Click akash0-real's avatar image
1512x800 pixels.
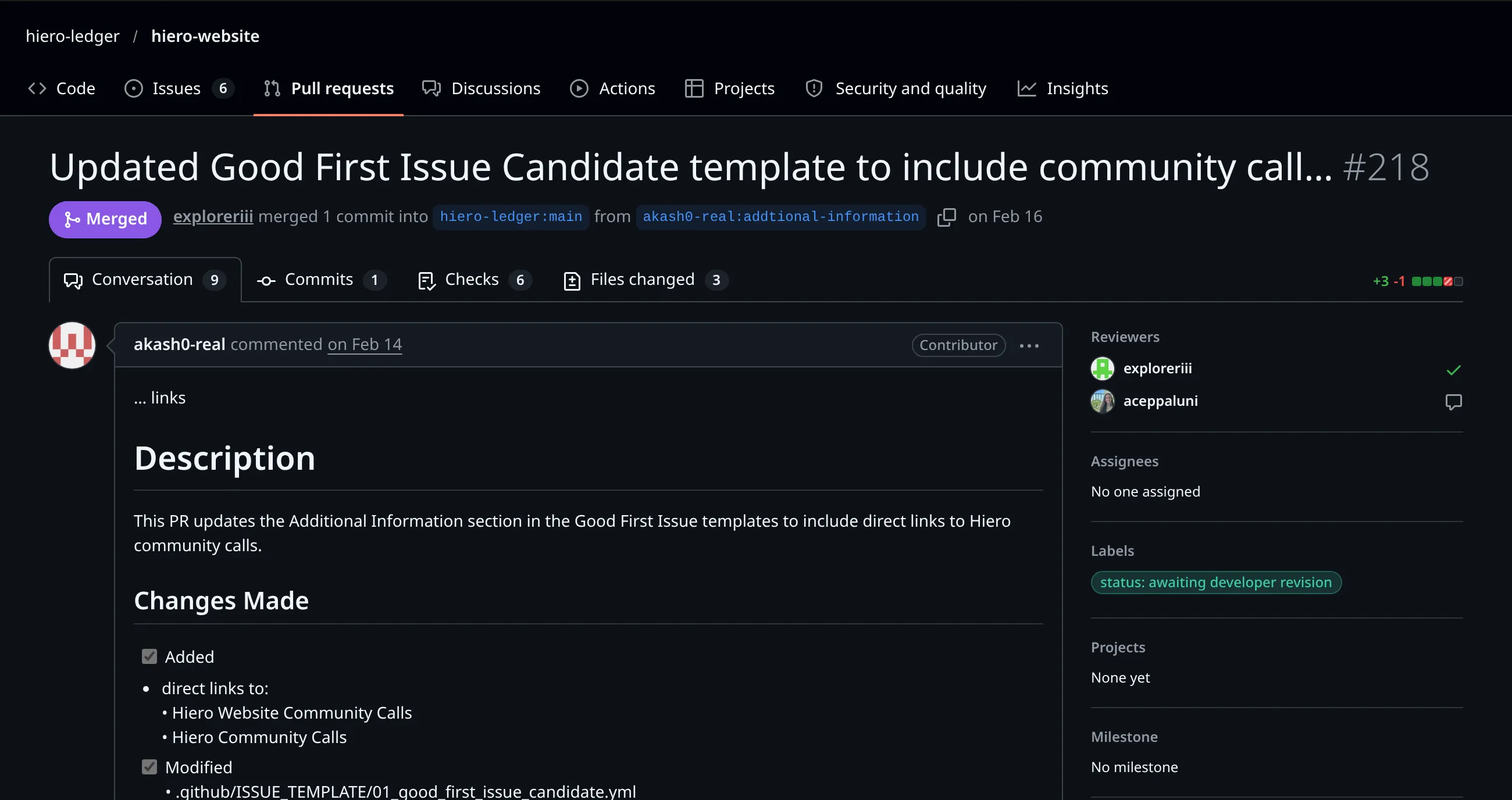[72, 345]
